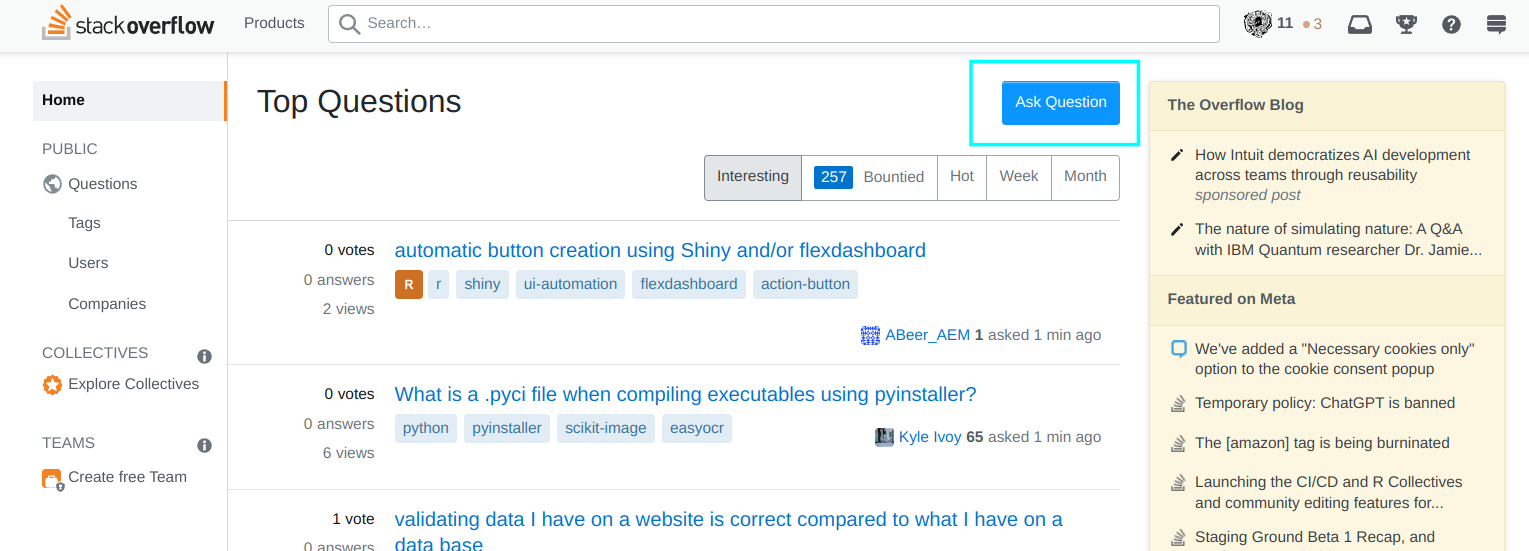This screenshot has height=551, width=1529.
Task: Show info icon next to Collectives
Action: point(204,356)
